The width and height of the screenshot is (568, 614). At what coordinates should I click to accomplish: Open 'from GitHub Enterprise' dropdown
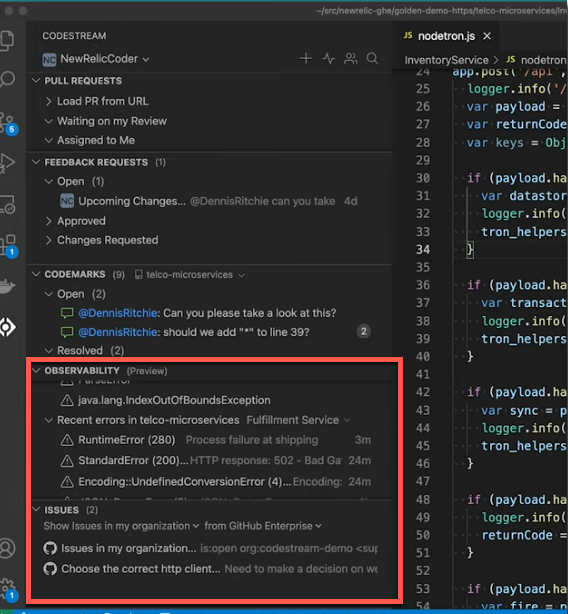tap(263, 526)
